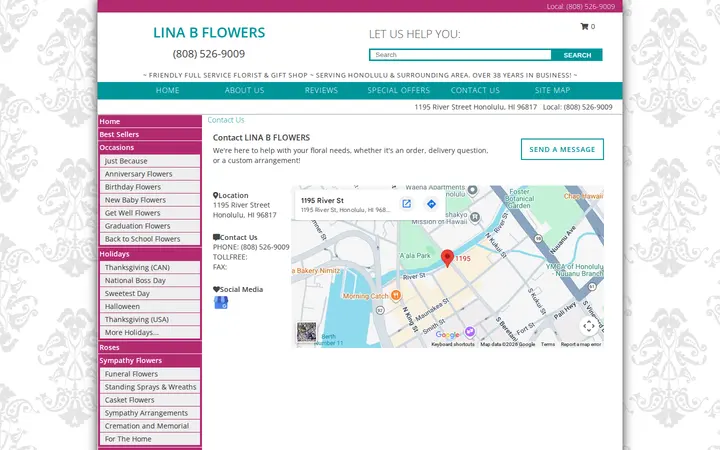Click phone number under the logo
Screen dimensions: 720x450
coord(209,54)
